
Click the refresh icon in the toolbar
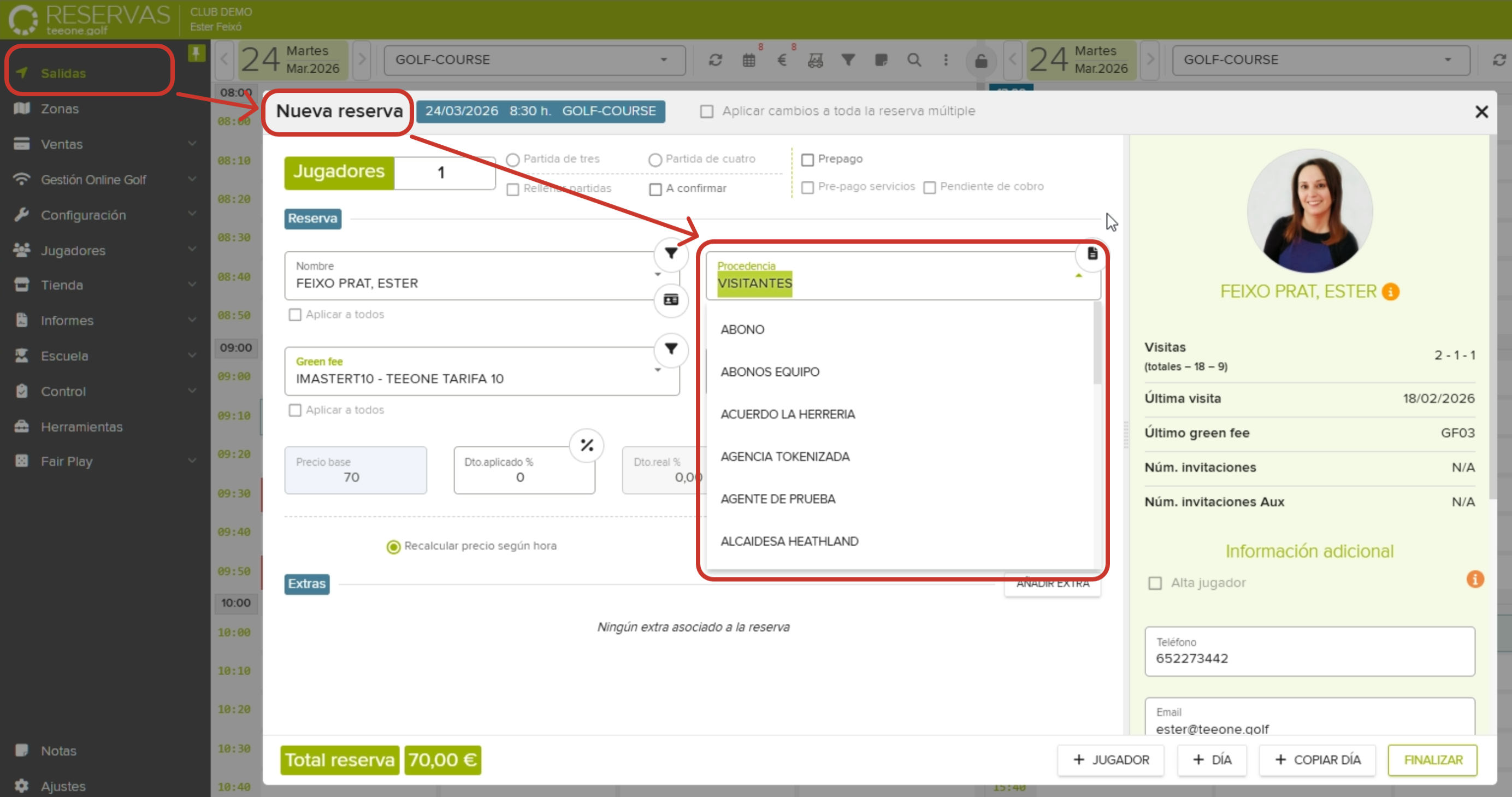pyautogui.click(x=715, y=60)
